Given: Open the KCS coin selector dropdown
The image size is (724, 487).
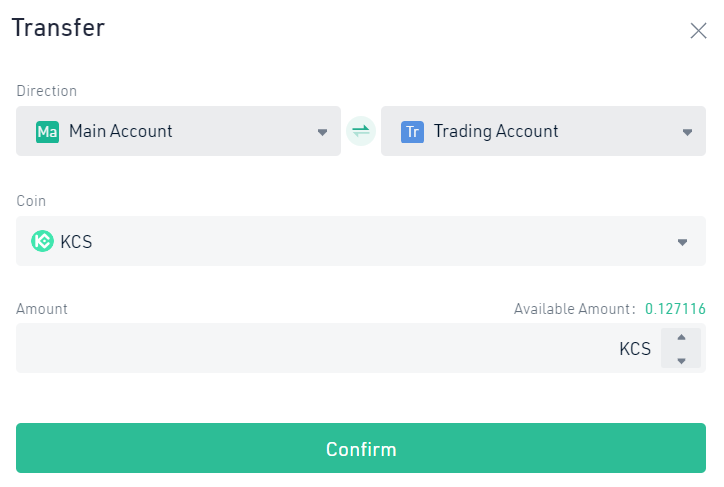Looking at the screenshot, I should coord(361,241).
